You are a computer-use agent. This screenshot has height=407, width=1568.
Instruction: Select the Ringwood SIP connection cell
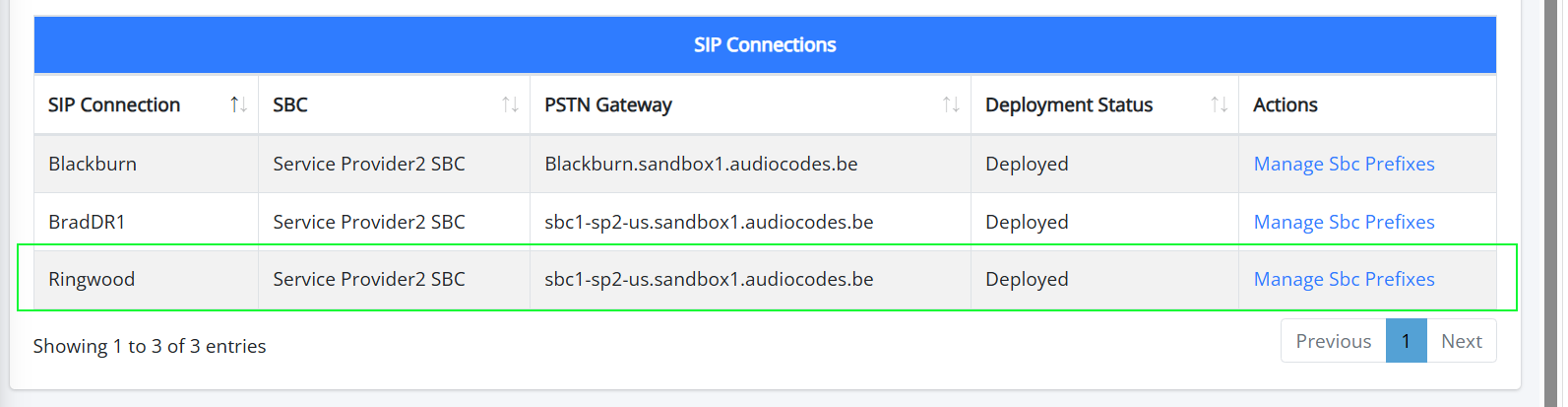click(x=147, y=279)
